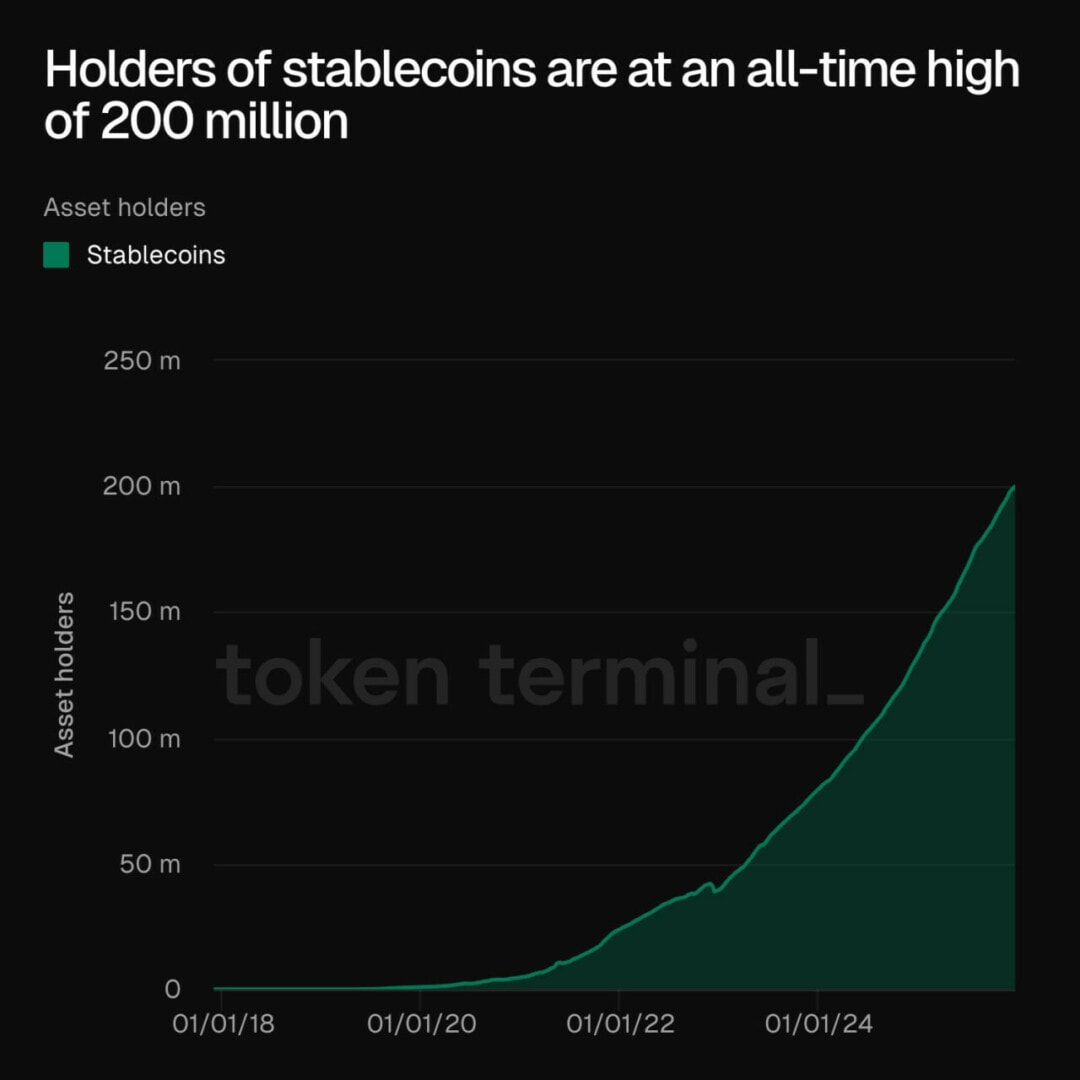Image resolution: width=1080 pixels, height=1080 pixels.
Task: Click the Asset holders subtitle text
Action: pos(125,207)
